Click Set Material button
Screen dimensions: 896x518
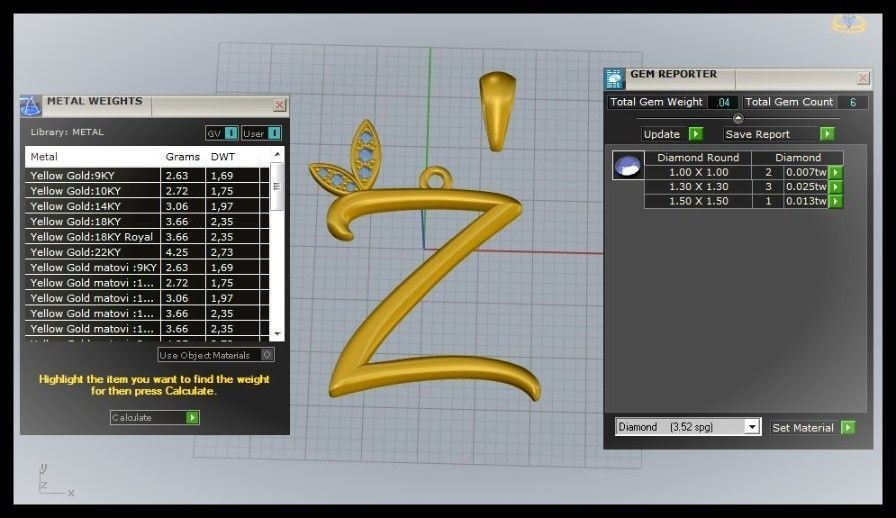[x=802, y=428]
